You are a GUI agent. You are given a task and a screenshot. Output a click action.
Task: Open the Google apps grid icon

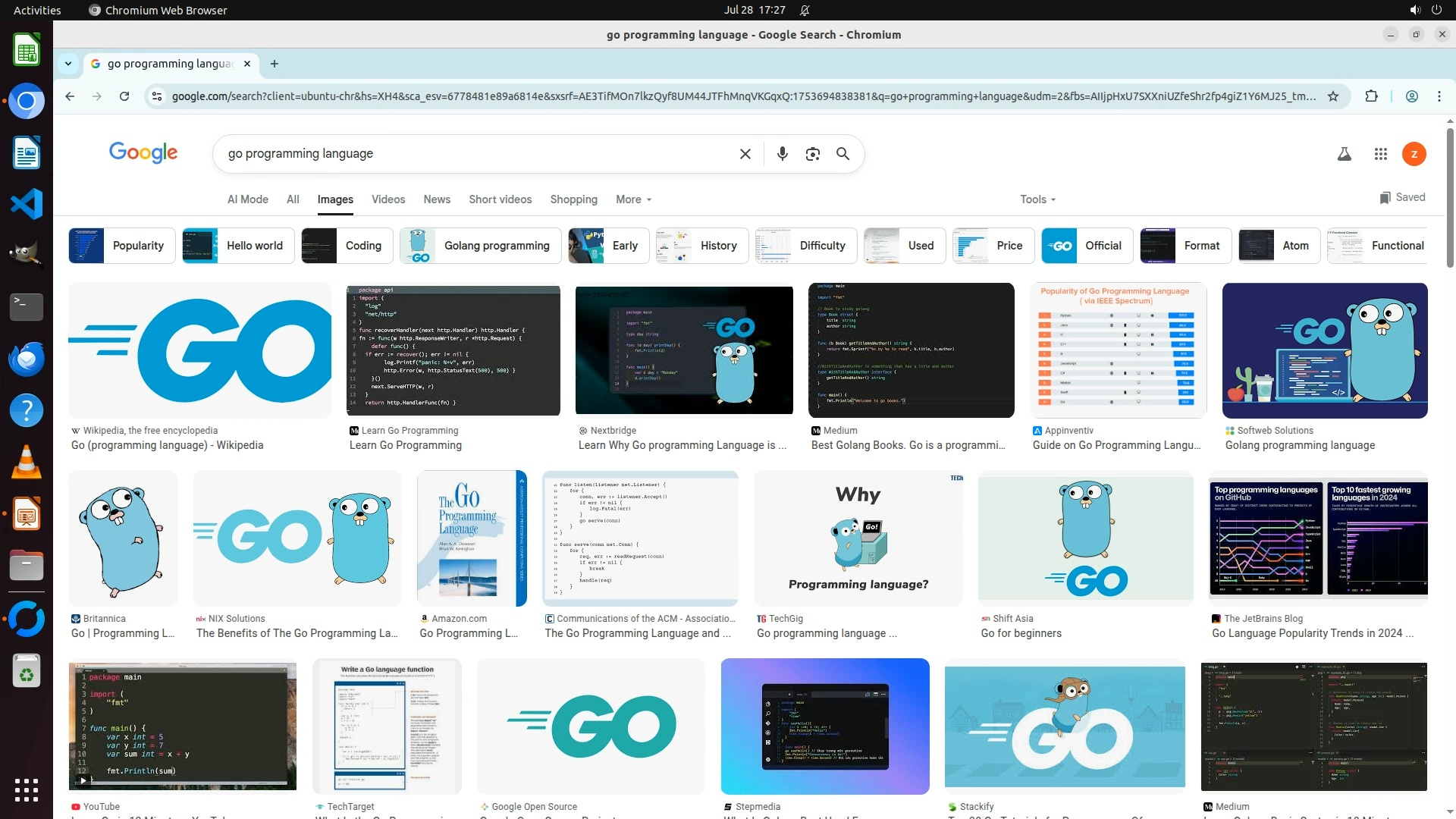1380,154
